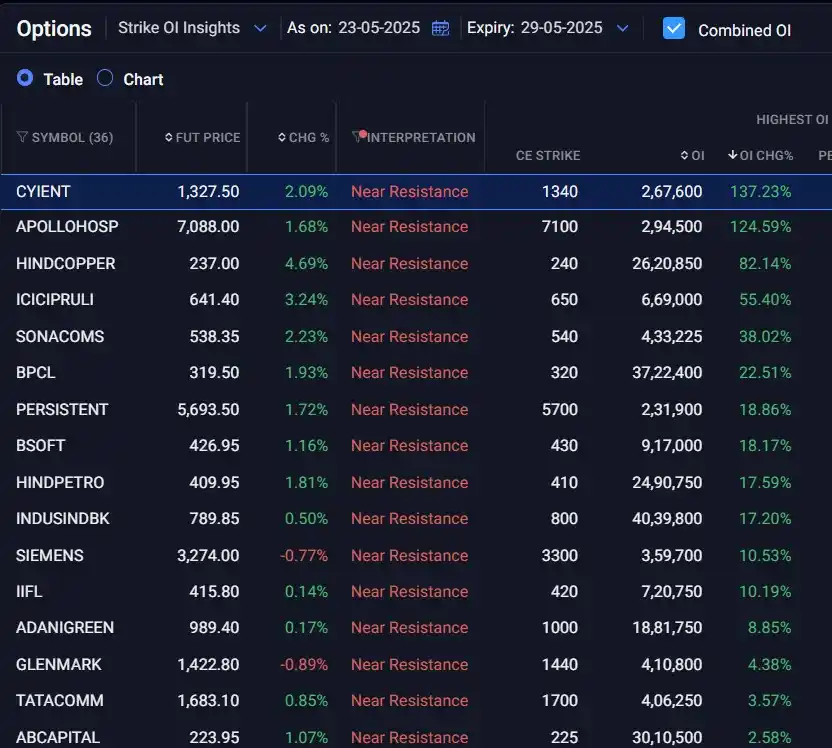This screenshot has width=832, height=748.
Task: Click BPCL Near Resistance interpretation
Action: (410, 373)
